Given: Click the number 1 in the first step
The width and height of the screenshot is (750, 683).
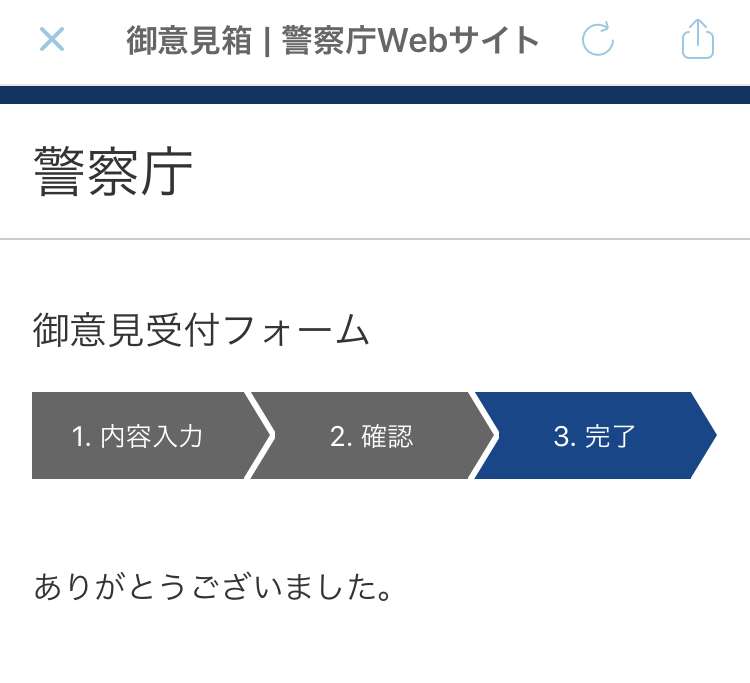Looking at the screenshot, I should pyautogui.click(x=78, y=437).
